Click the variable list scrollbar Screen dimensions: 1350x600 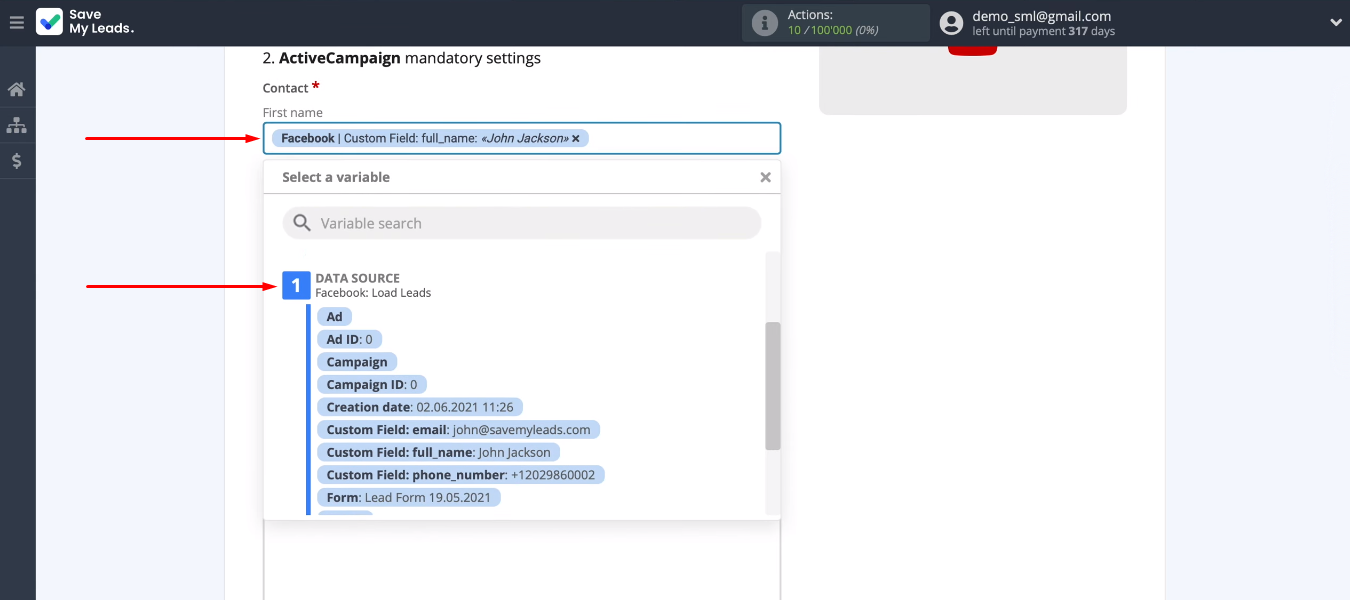click(773, 385)
